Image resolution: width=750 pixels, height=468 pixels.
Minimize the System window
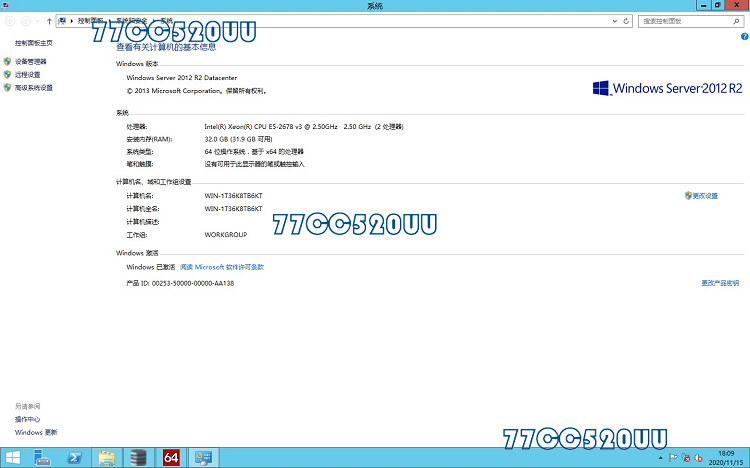703,5
